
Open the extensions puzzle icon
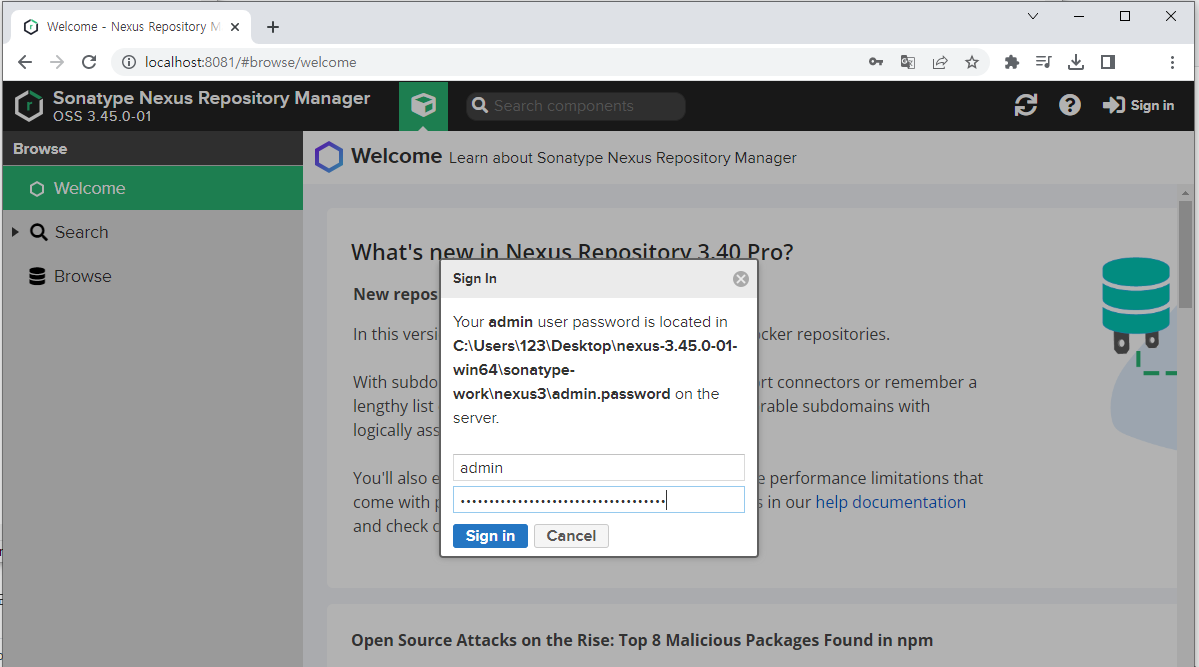coord(1012,62)
